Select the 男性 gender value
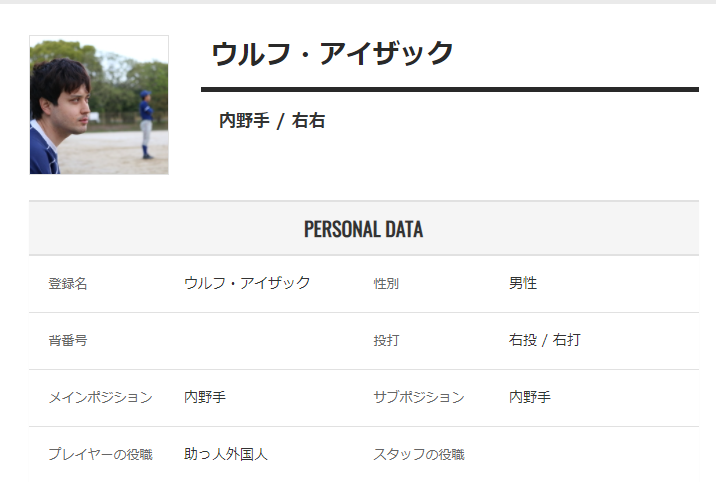The width and height of the screenshot is (716, 482). [523, 283]
